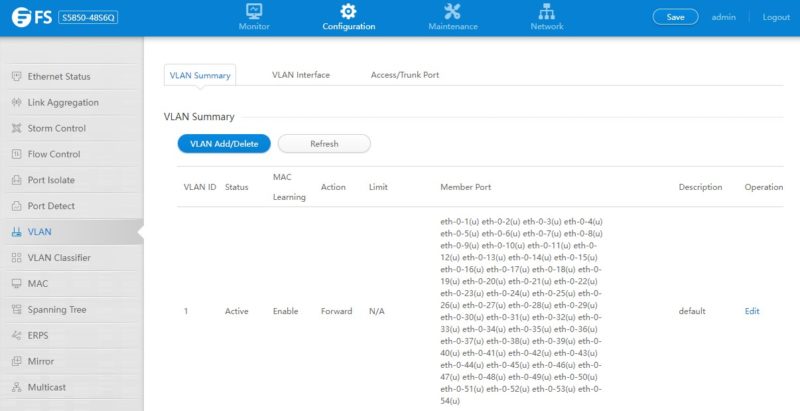Open Port Detect settings

[x=51, y=206]
